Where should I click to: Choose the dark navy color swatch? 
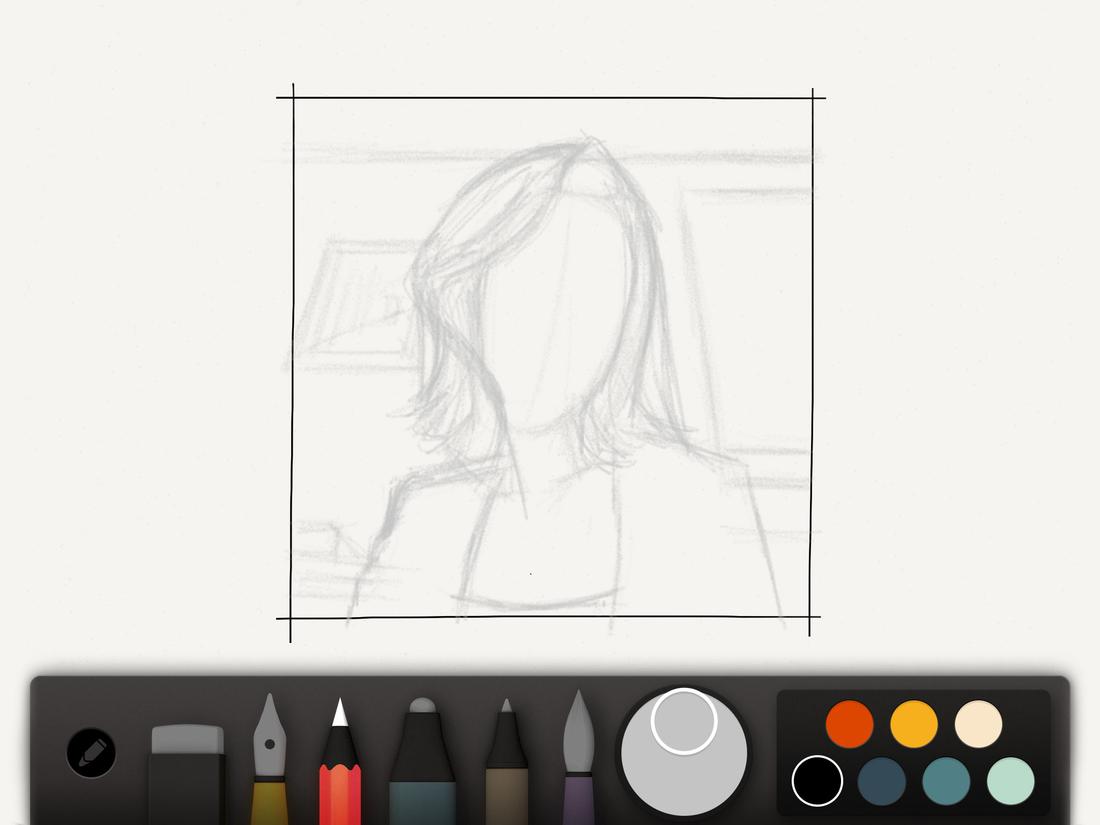881,782
